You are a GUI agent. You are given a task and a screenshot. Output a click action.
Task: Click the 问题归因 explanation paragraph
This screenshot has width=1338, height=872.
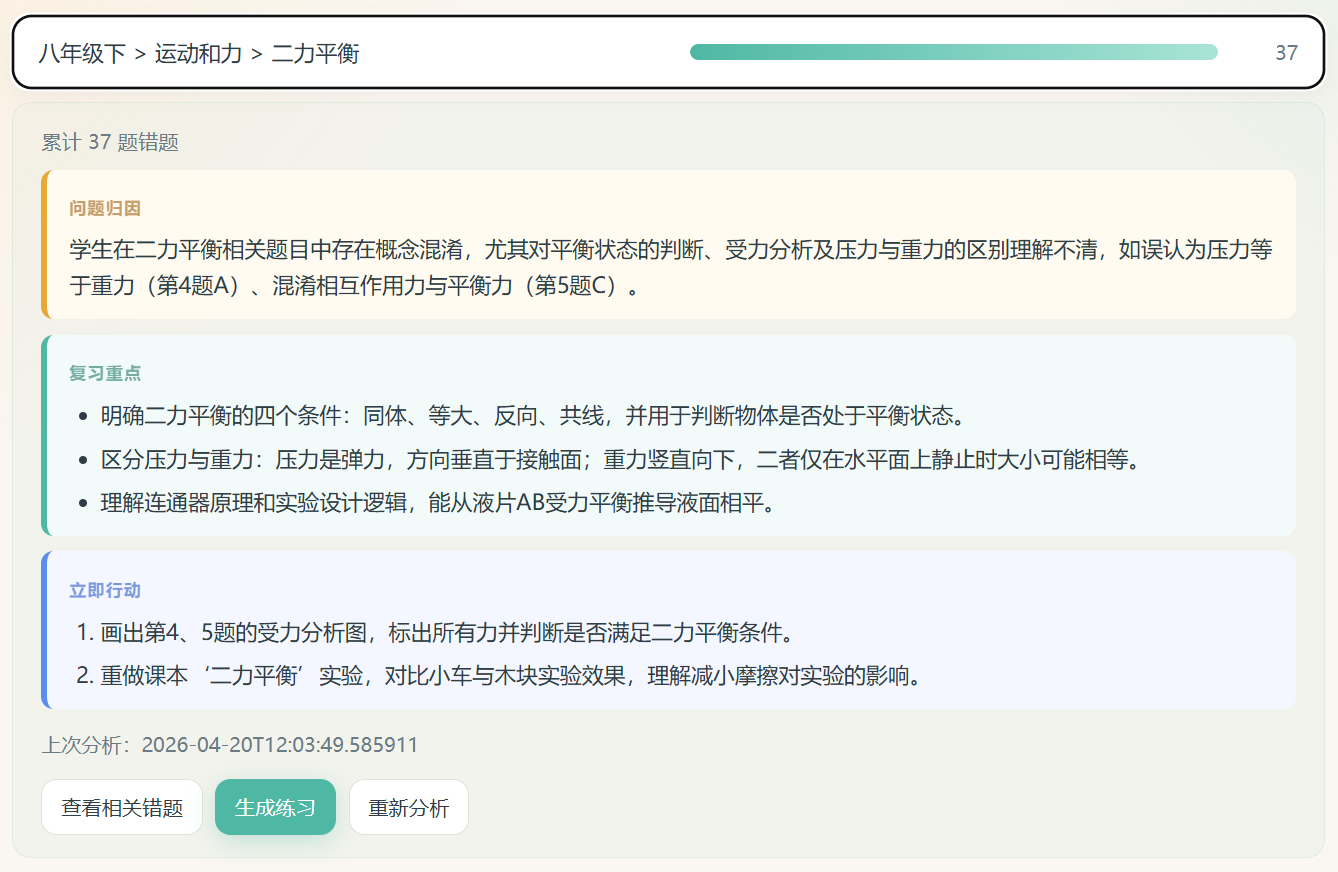tap(660, 270)
